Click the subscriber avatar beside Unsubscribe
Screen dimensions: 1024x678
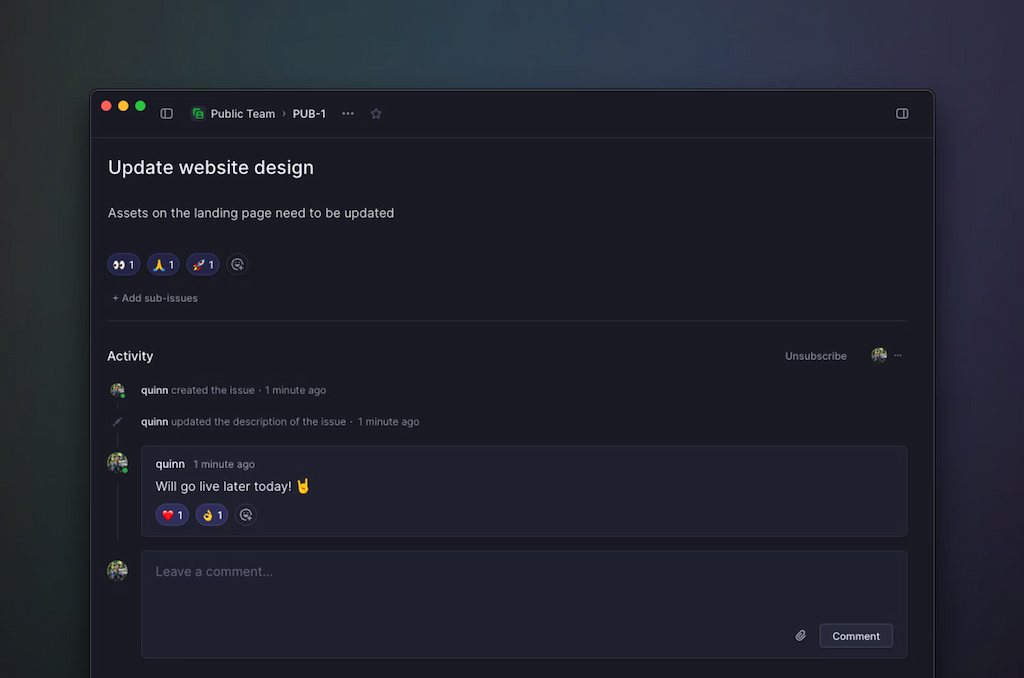879,355
